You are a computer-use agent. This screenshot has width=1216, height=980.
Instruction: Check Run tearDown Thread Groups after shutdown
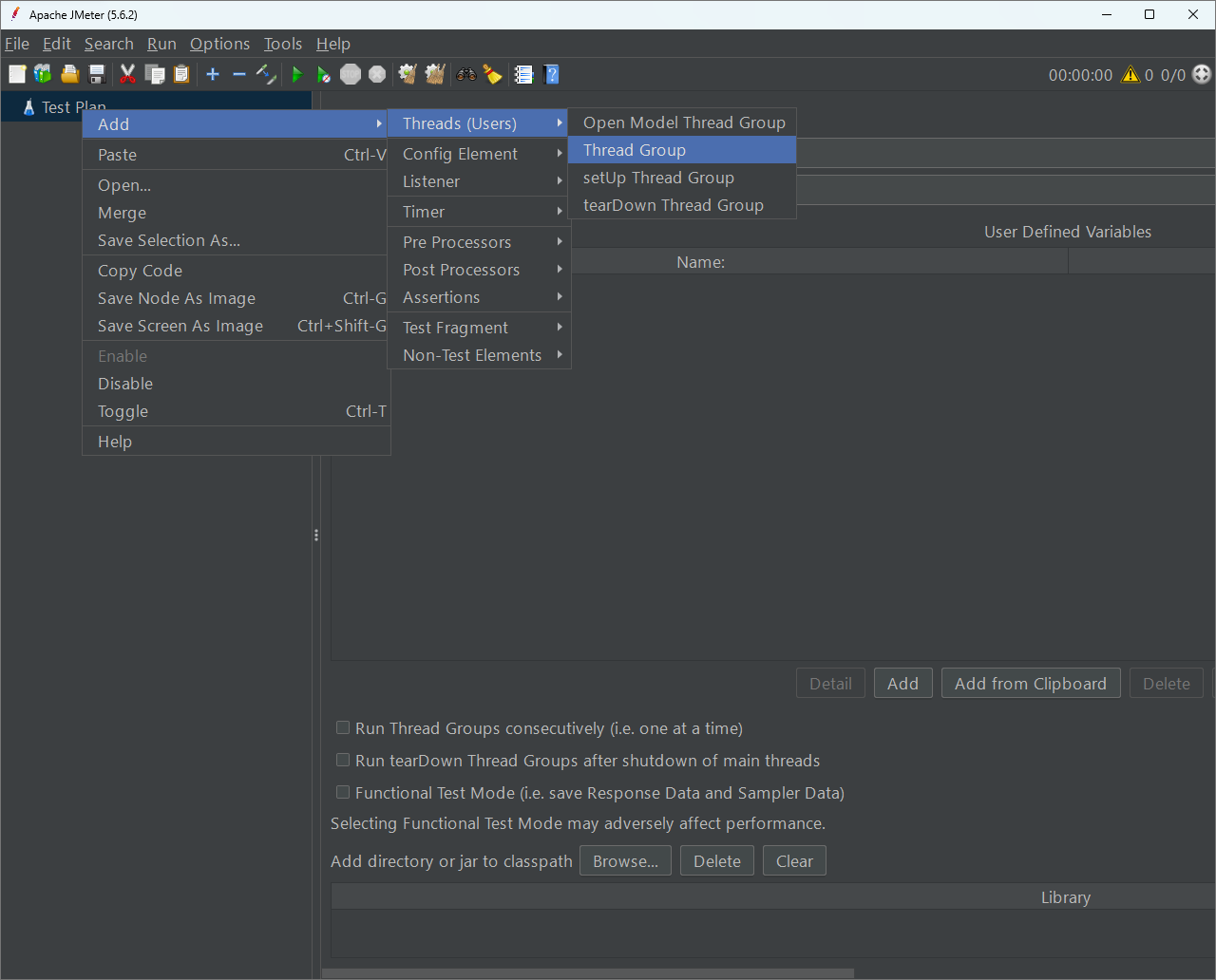(343, 761)
